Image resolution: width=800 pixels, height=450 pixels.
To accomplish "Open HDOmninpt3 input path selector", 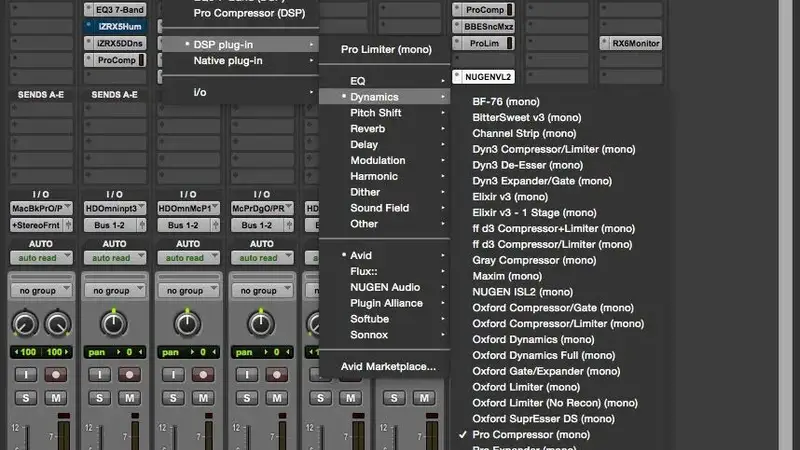I will coord(115,208).
